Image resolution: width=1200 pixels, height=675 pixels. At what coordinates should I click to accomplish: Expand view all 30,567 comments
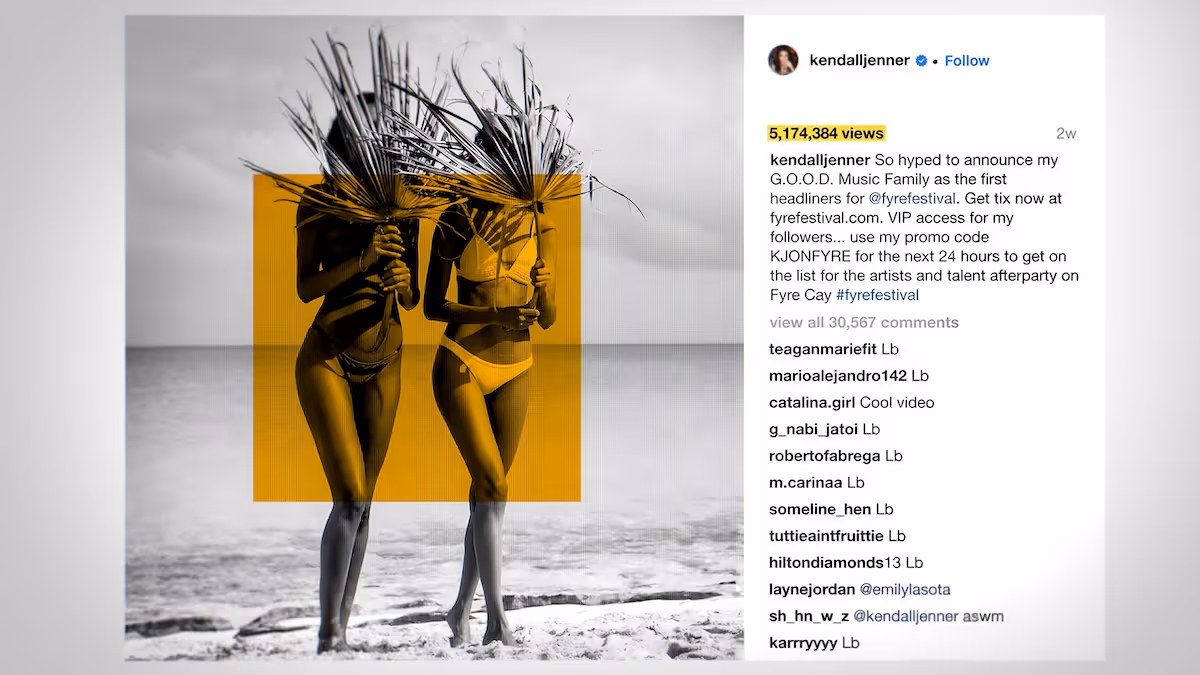[x=864, y=322]
